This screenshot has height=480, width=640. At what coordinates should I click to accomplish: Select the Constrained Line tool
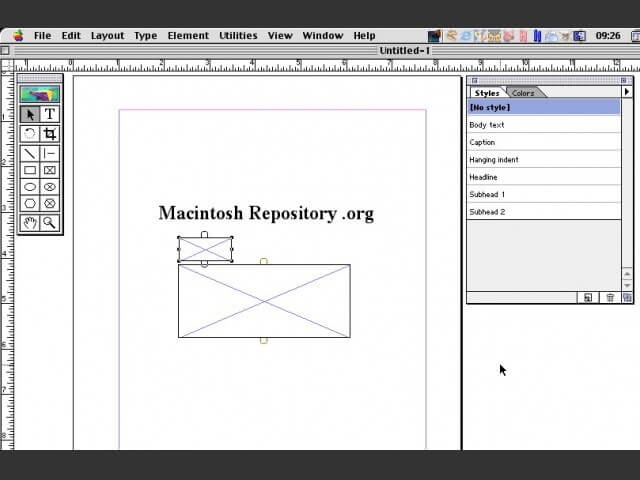(x=50, y=153)
